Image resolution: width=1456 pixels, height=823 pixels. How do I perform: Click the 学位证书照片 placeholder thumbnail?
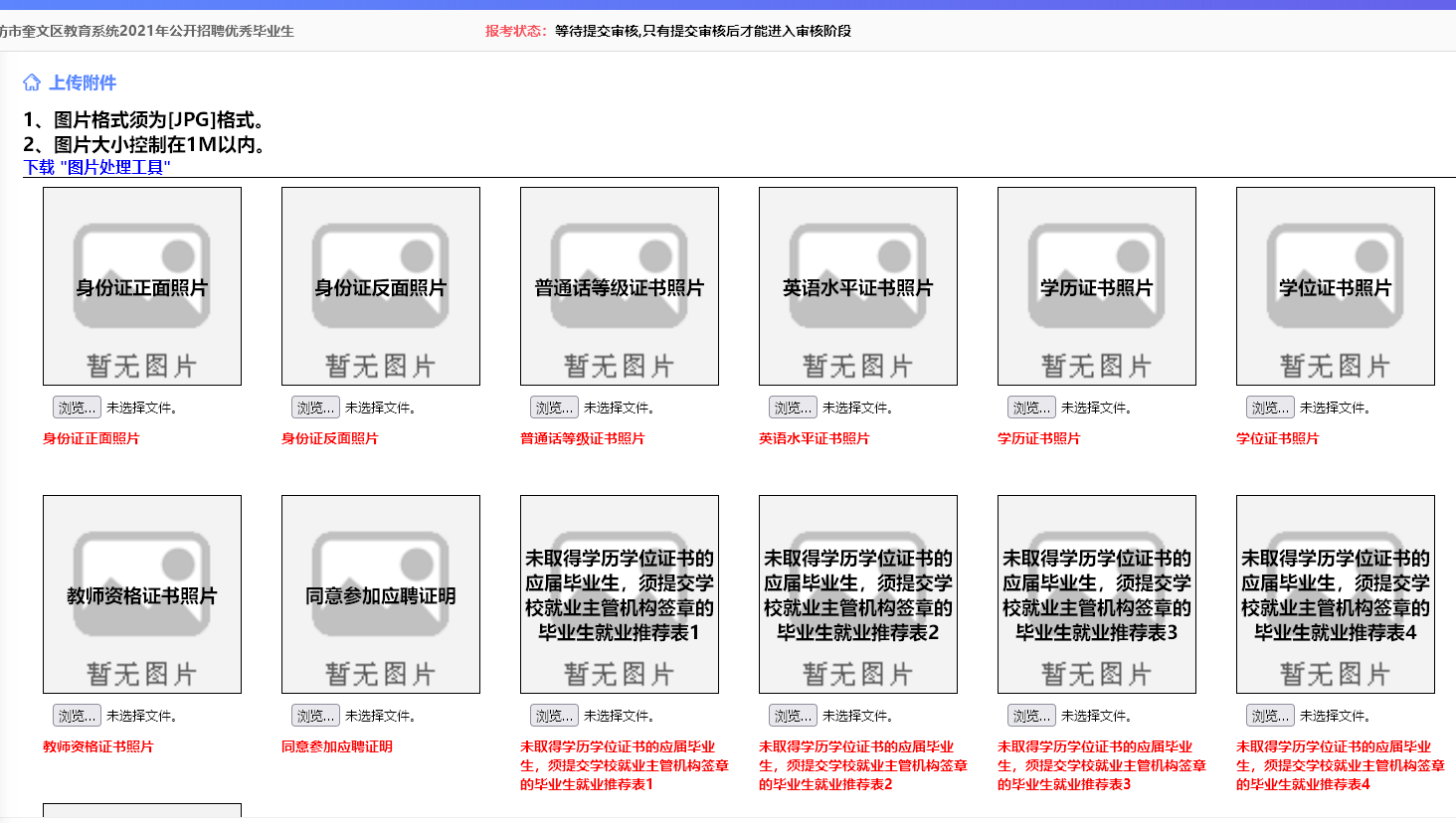(x=1336, y=286)
